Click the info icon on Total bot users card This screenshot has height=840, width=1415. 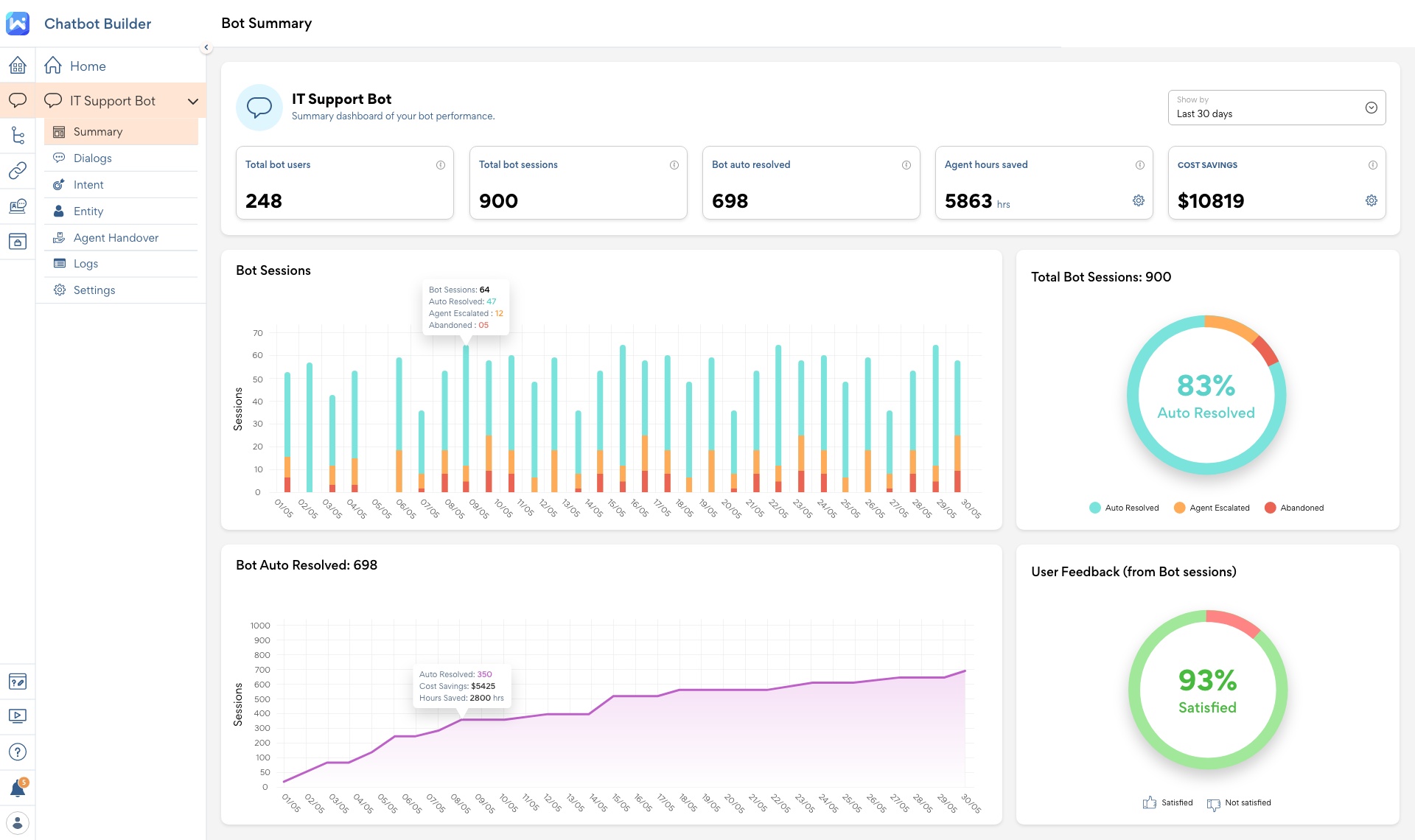coord(441,164)
